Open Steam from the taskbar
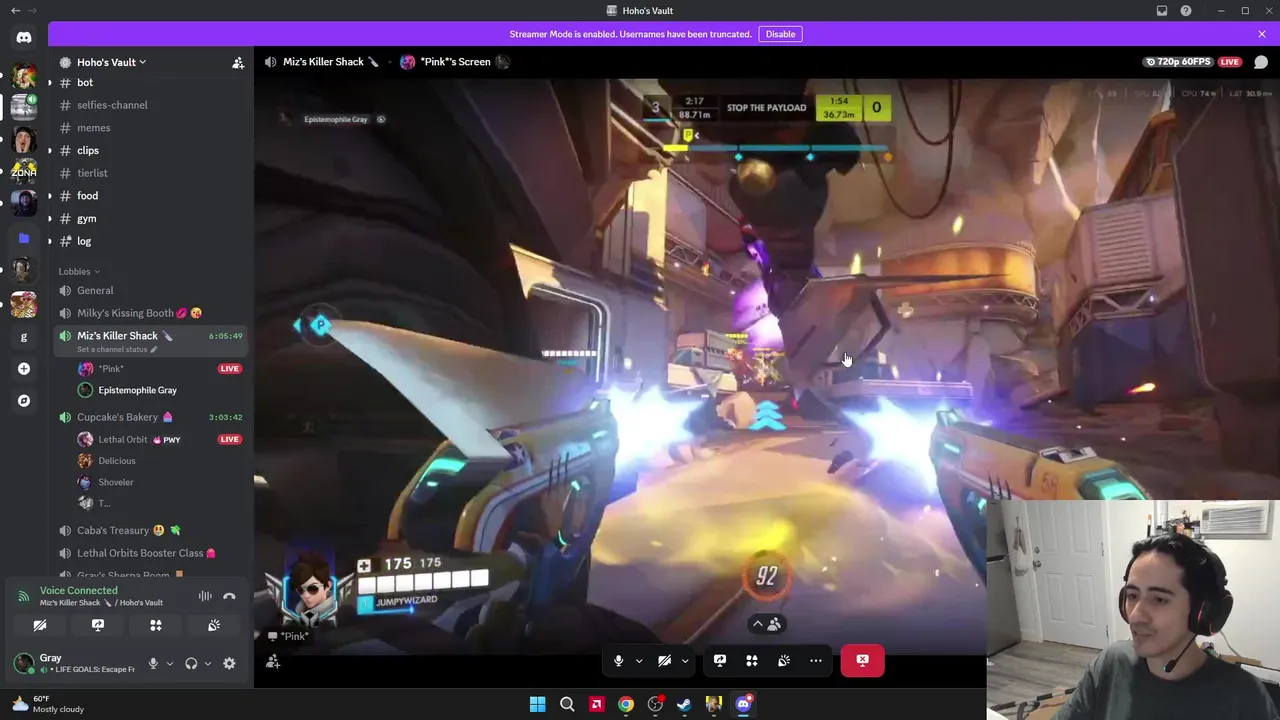 coord(684,704)
